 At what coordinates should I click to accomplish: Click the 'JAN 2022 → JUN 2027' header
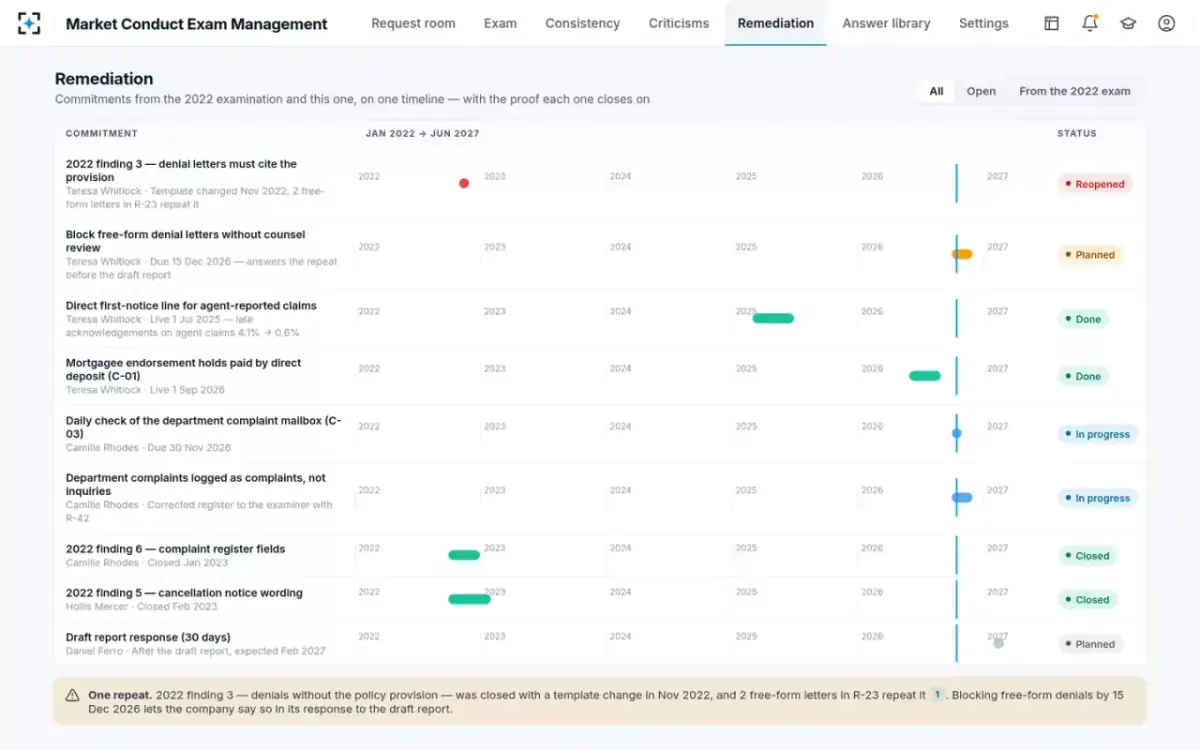422,133
